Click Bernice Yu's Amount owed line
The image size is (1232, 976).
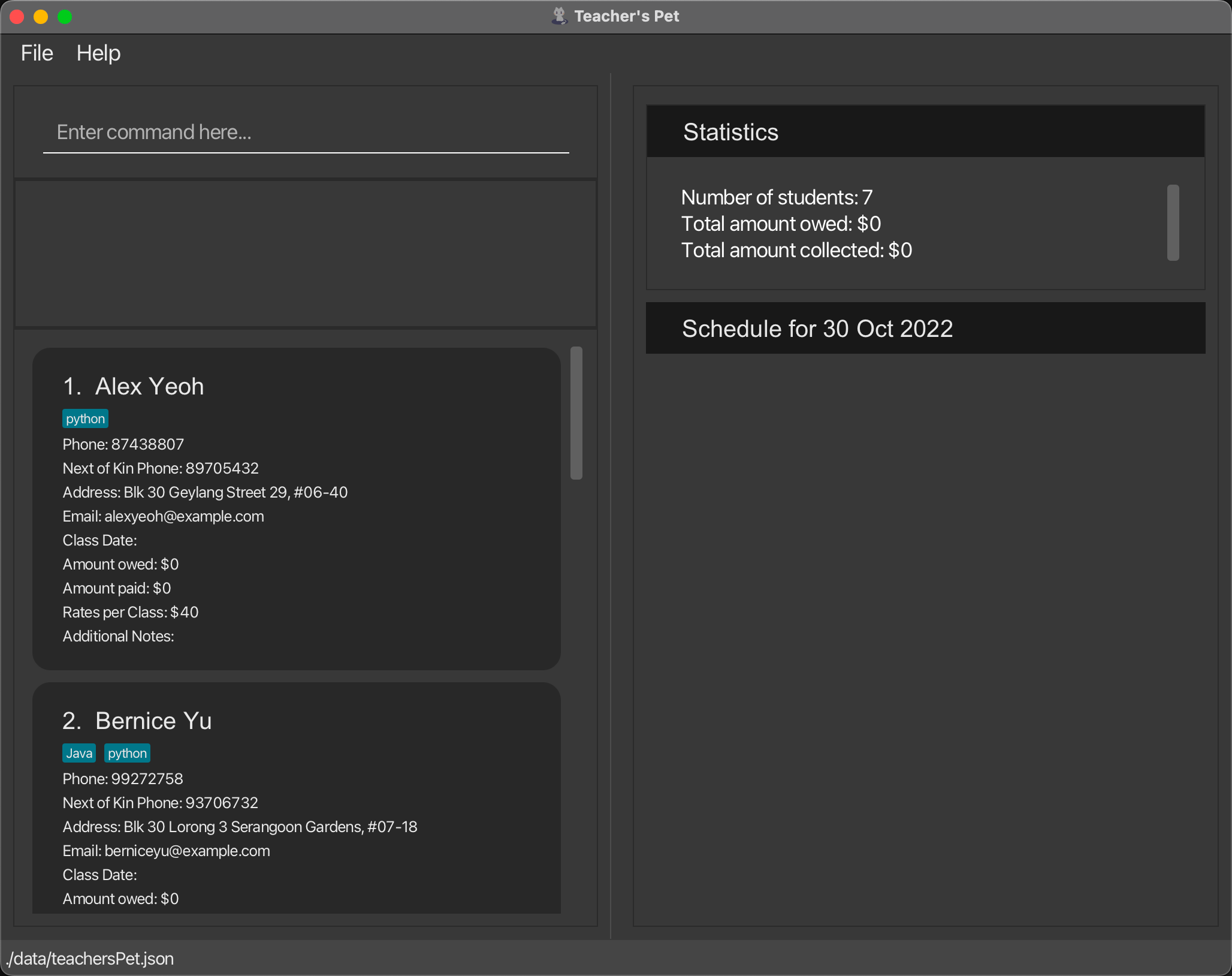pos(120,899)
